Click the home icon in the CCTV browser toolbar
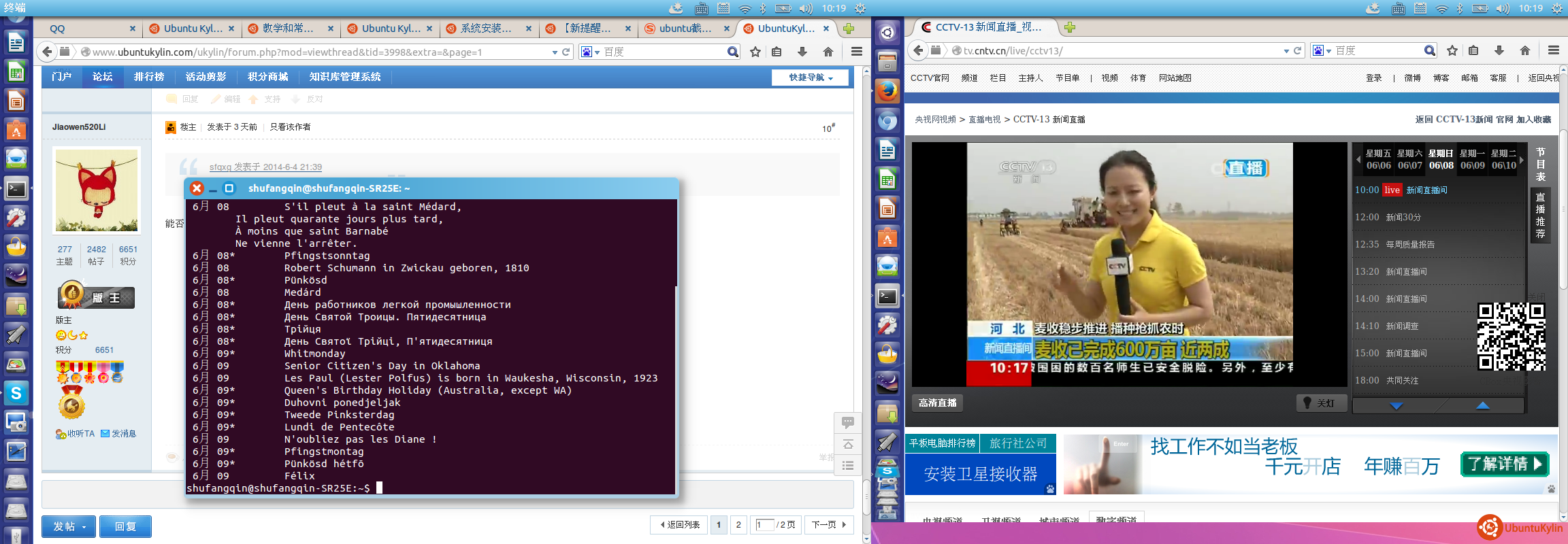The height and width of the screenshot is (544, 1568). click(x=1525, y=51)
